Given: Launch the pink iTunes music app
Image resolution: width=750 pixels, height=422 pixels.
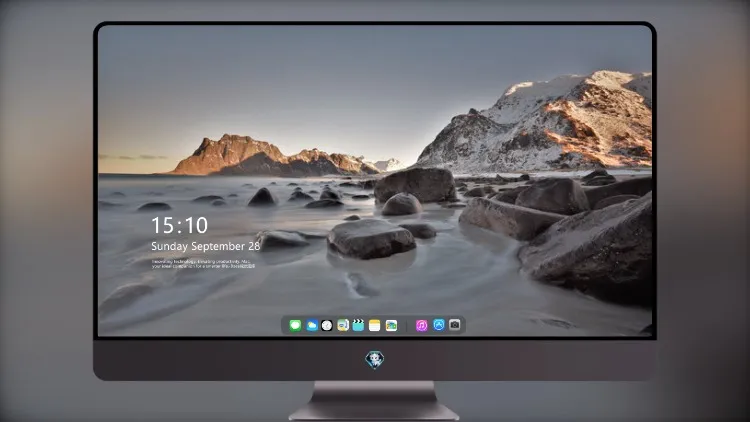Looking at the screenshot, I should (x=421, y=325).
